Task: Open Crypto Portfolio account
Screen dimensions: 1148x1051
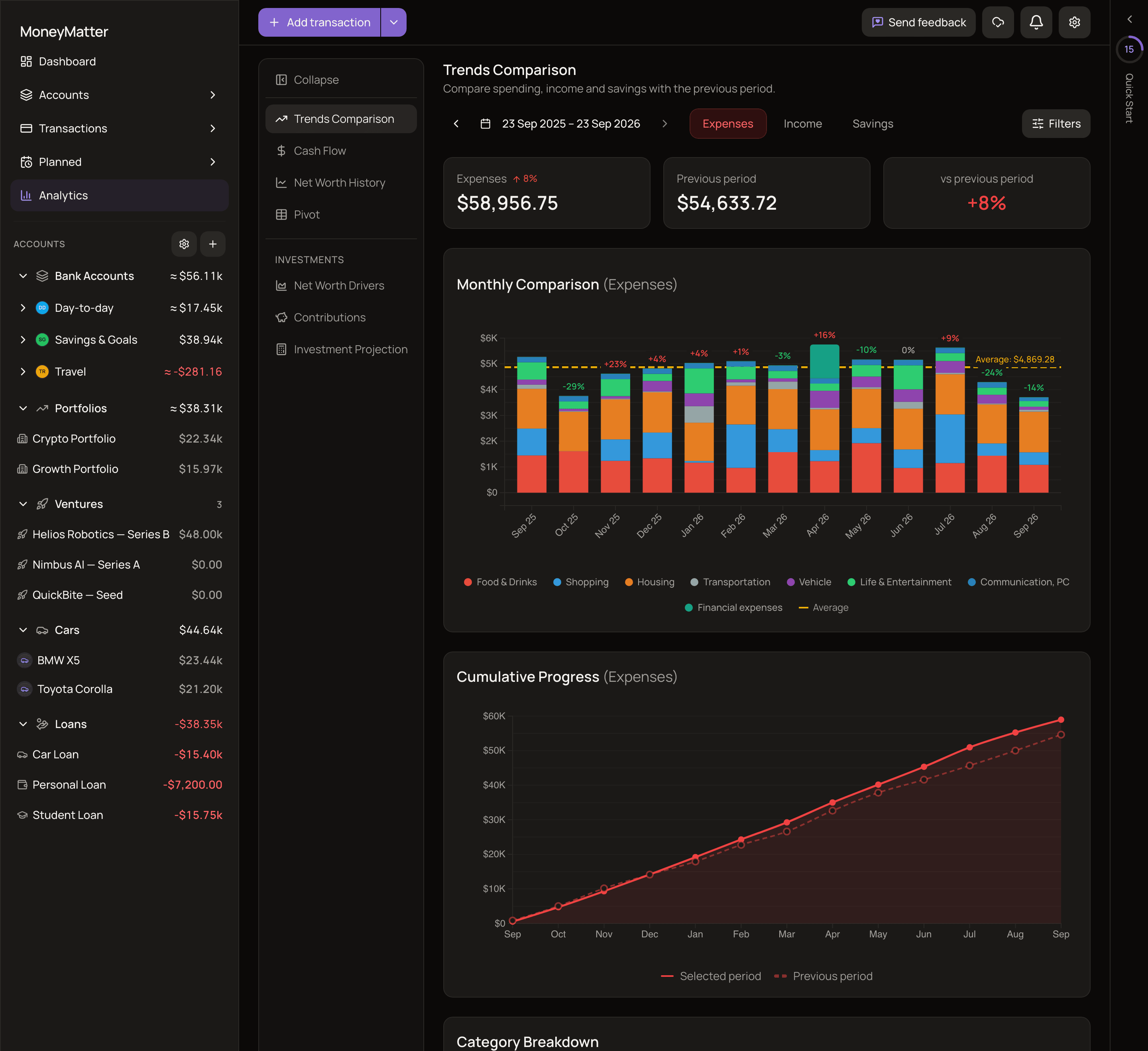Action: (119, 439)
